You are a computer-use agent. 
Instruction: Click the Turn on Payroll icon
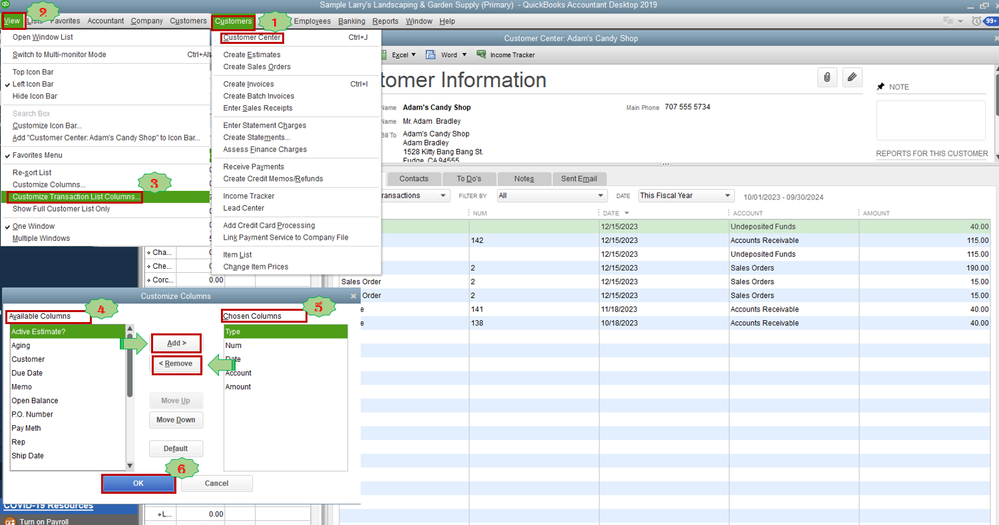tap(10, 520)
